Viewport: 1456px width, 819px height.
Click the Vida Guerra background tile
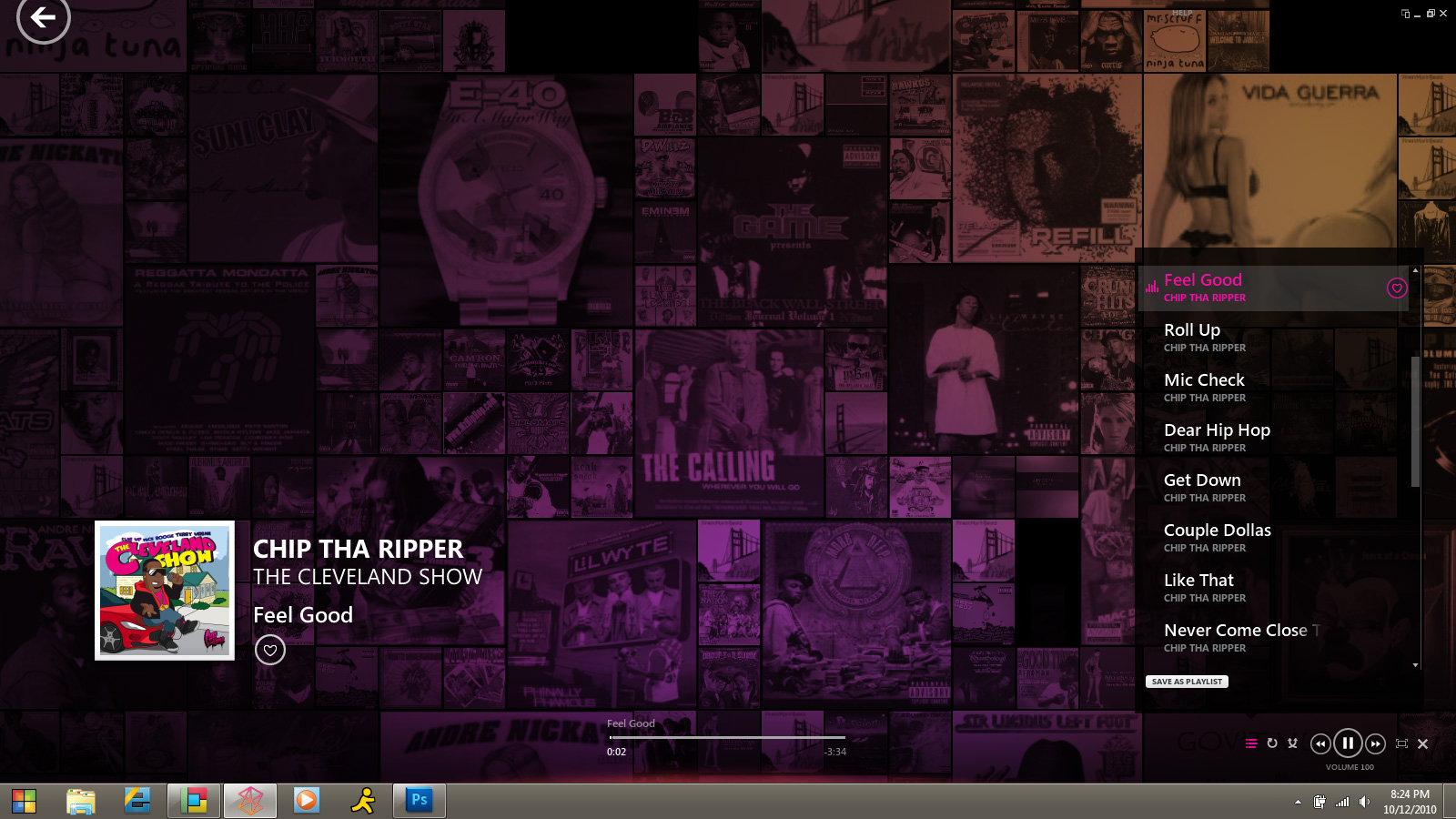pyautogui.click(x=1269, y=161)
